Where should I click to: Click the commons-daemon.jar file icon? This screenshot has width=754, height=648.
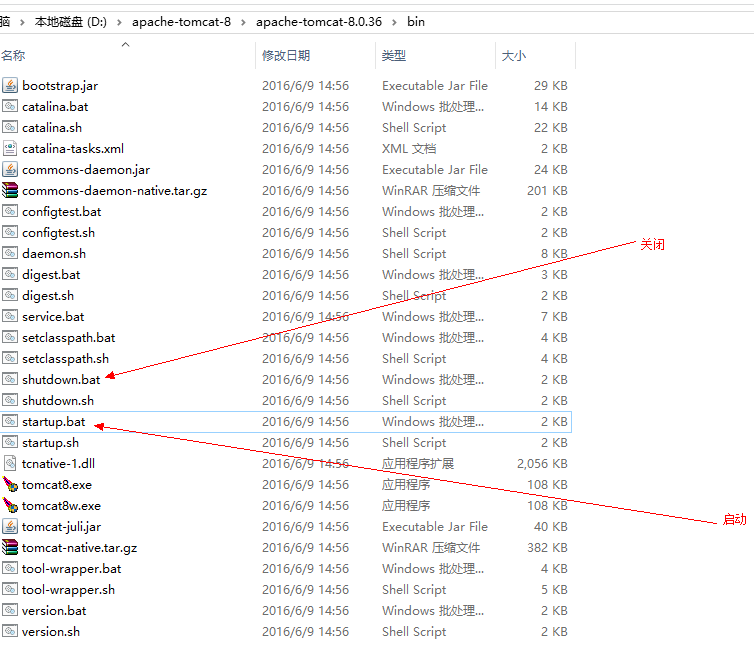tap(10, 170)
